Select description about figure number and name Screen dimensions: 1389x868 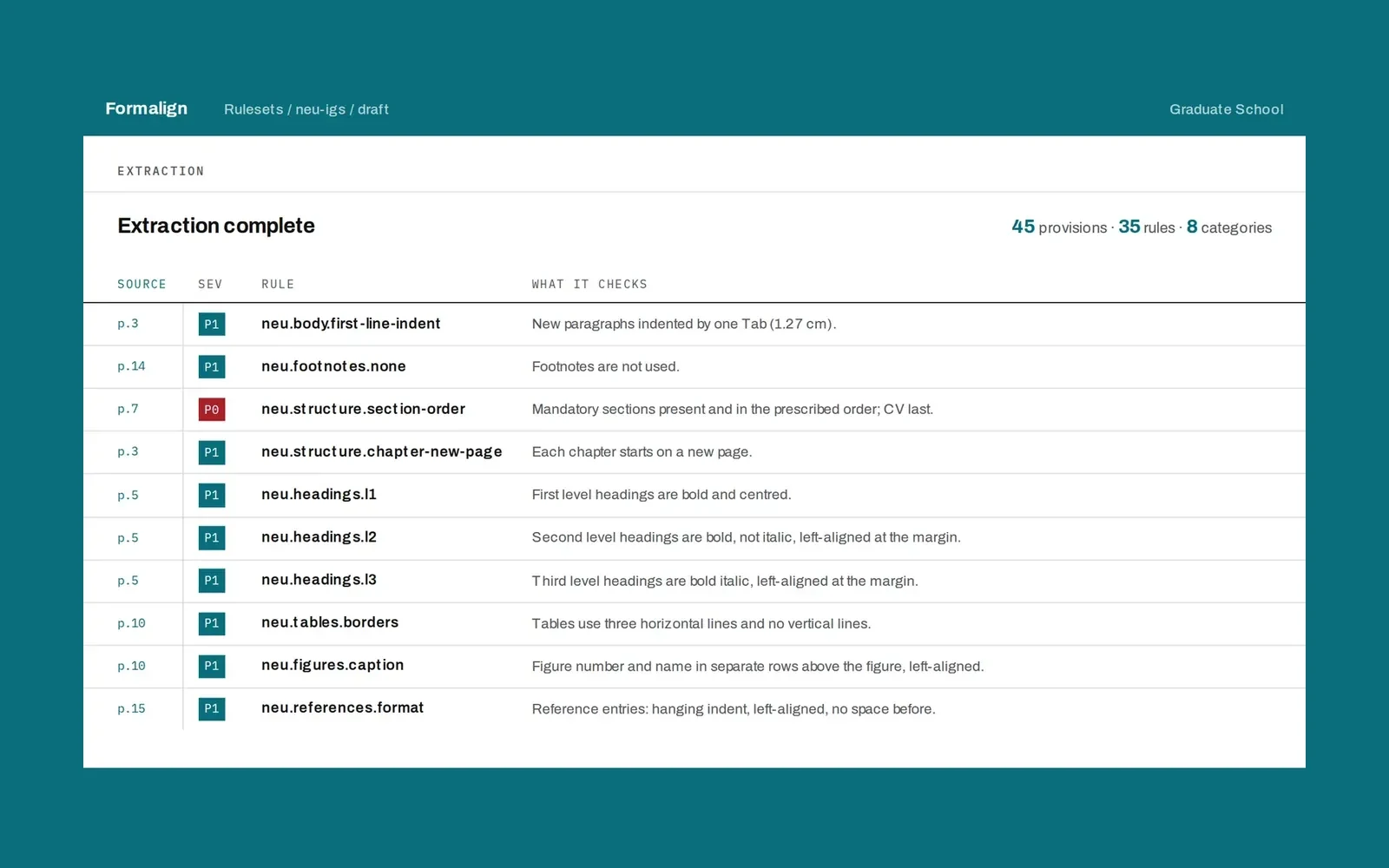(x=758, y=667)
